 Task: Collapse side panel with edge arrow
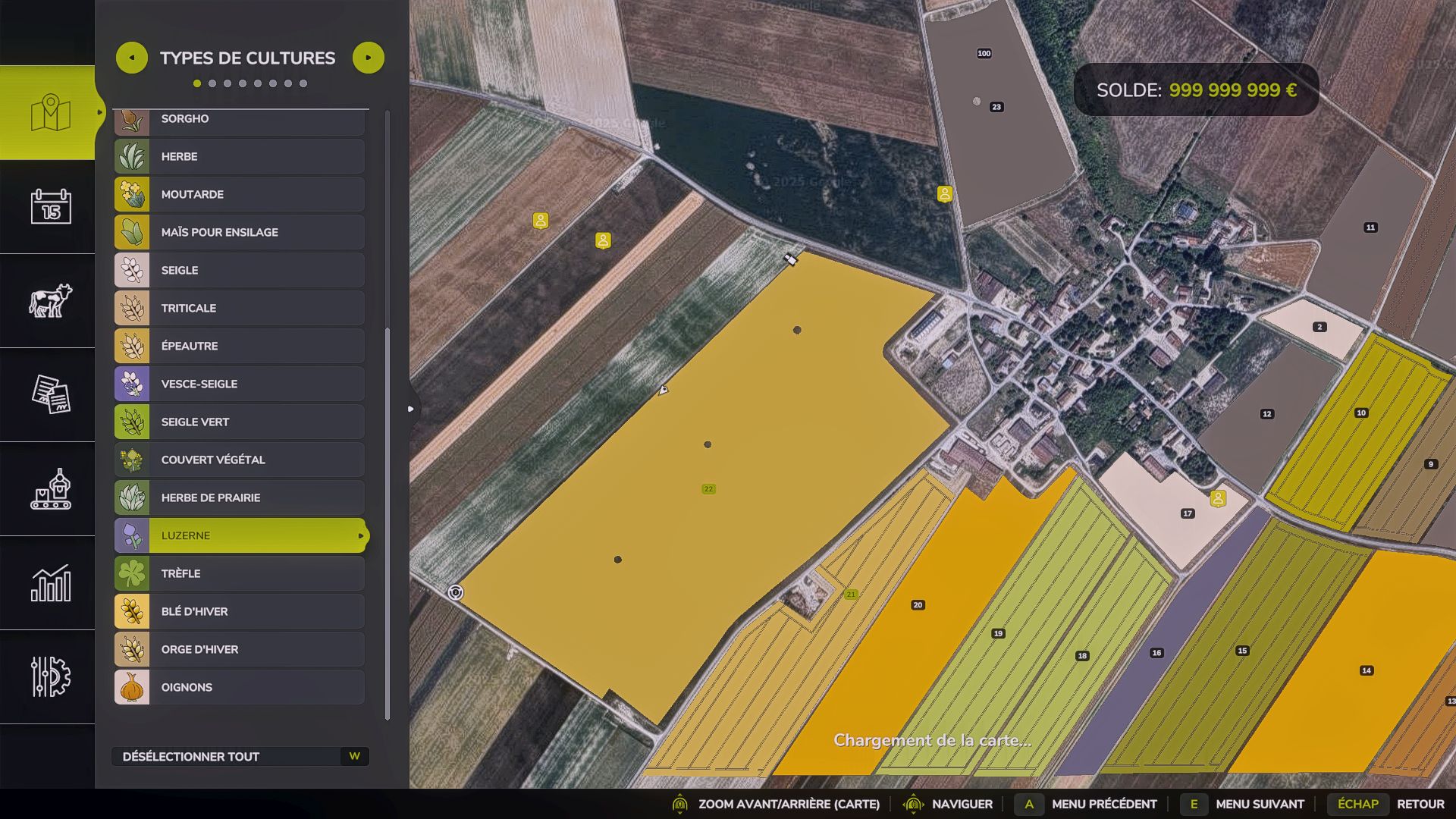411,409
